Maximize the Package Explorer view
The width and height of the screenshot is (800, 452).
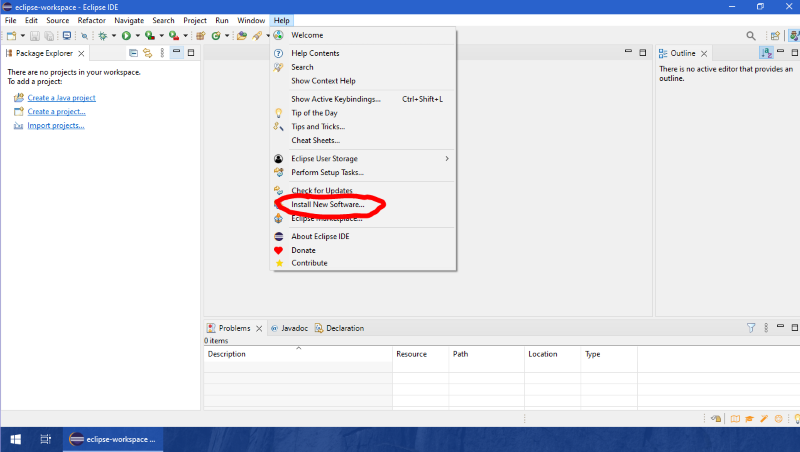(191, 52)
